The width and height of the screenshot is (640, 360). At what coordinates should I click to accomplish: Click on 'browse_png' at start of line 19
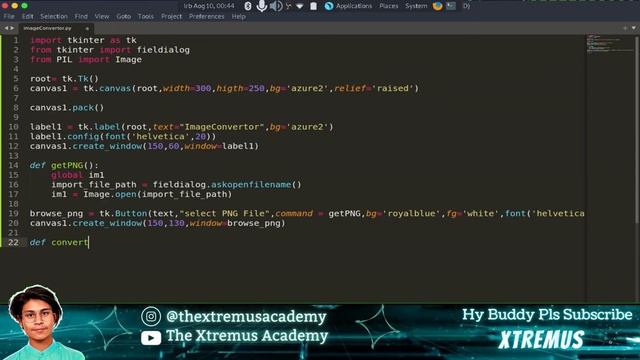point(56,213)
